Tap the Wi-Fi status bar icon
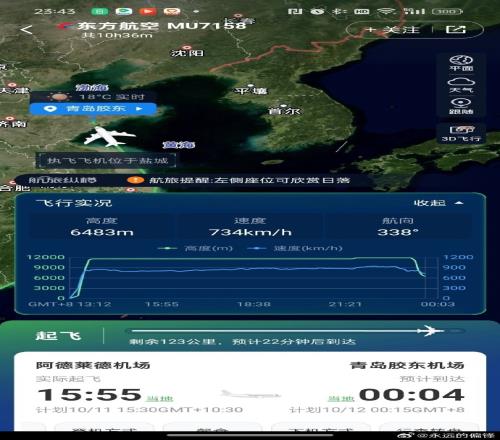 [387, 11]
